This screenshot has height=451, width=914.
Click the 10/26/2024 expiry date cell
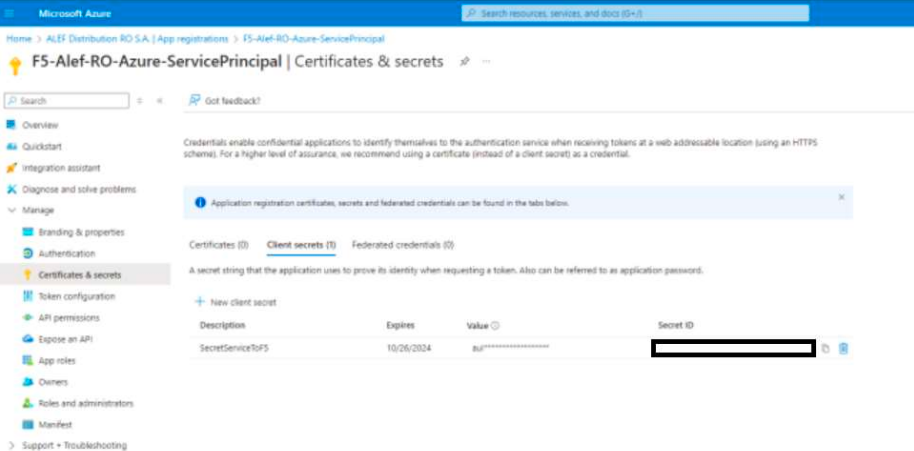[409, 348]
